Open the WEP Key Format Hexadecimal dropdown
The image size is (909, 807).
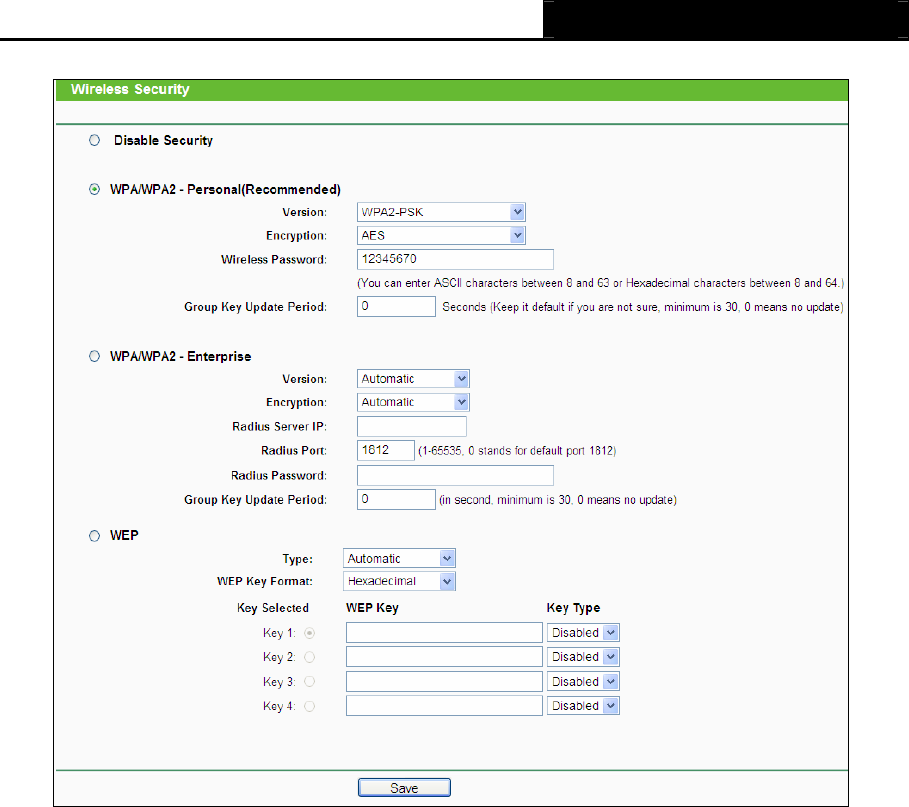[x=399, y=581]
